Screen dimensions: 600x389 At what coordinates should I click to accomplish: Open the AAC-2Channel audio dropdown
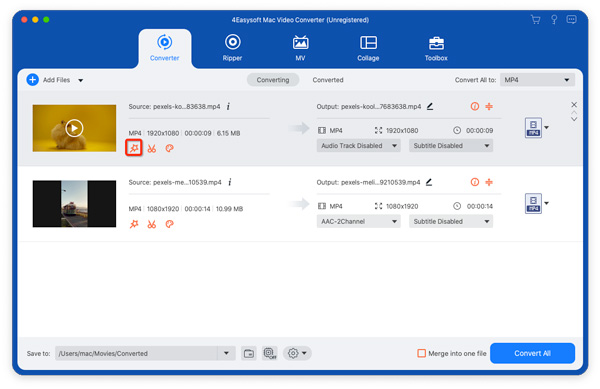click(x=359, y=221)
